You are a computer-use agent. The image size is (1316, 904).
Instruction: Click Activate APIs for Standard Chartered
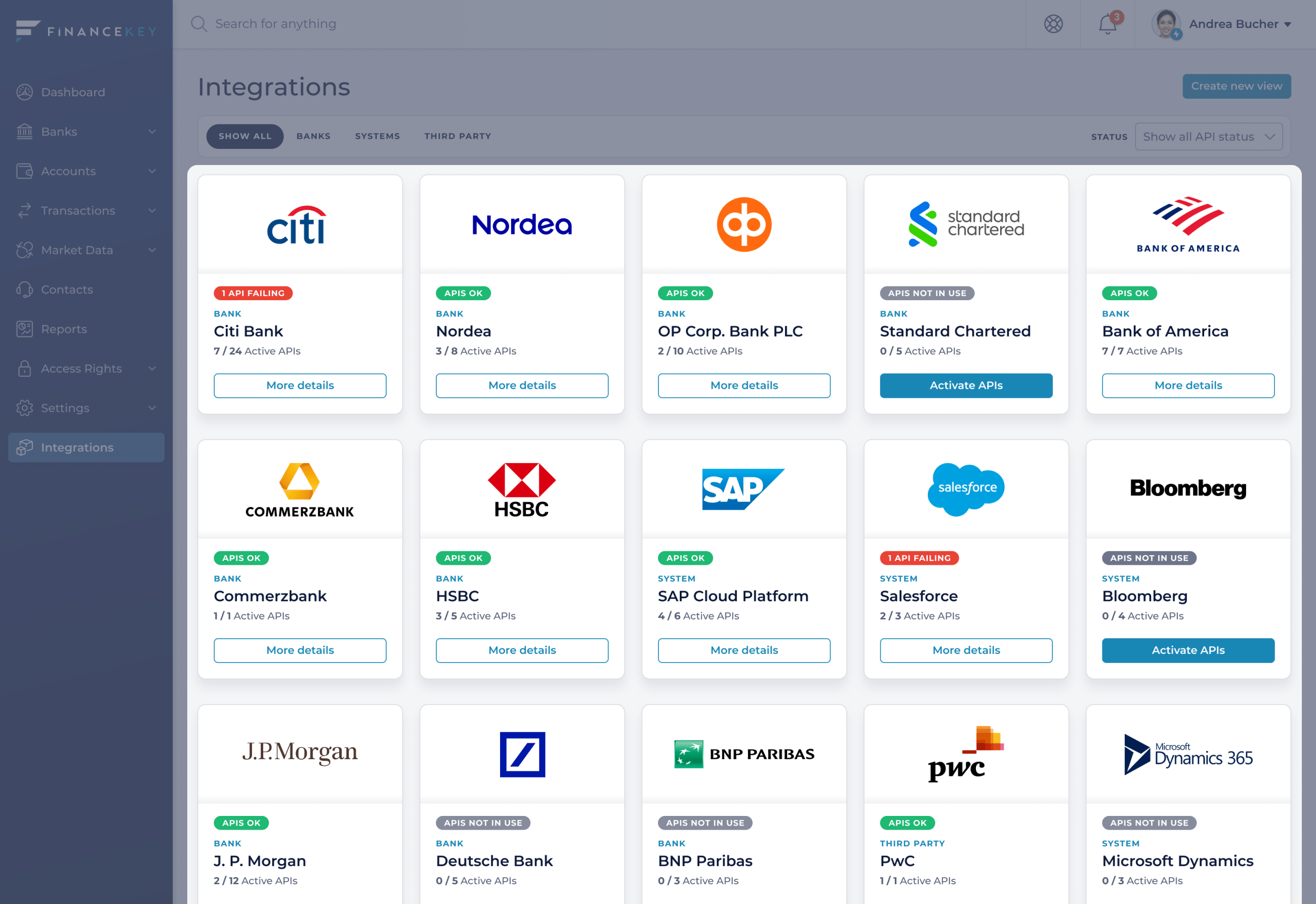965,385
